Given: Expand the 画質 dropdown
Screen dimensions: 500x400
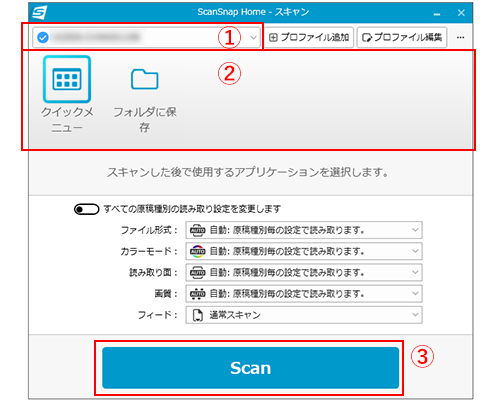Looking at the screenshot, I should click(304, 293).
